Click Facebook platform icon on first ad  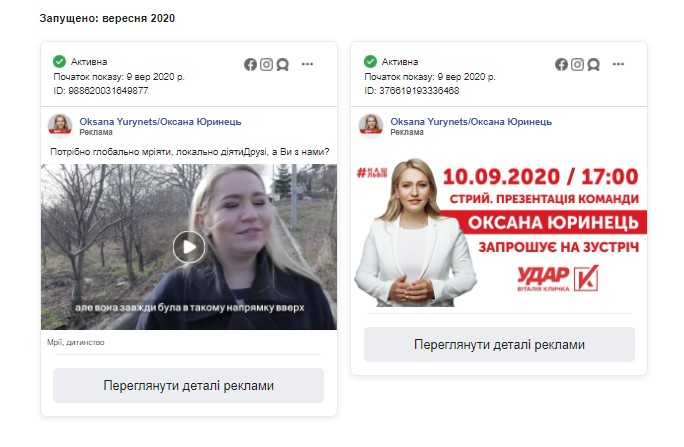(250, 65)
